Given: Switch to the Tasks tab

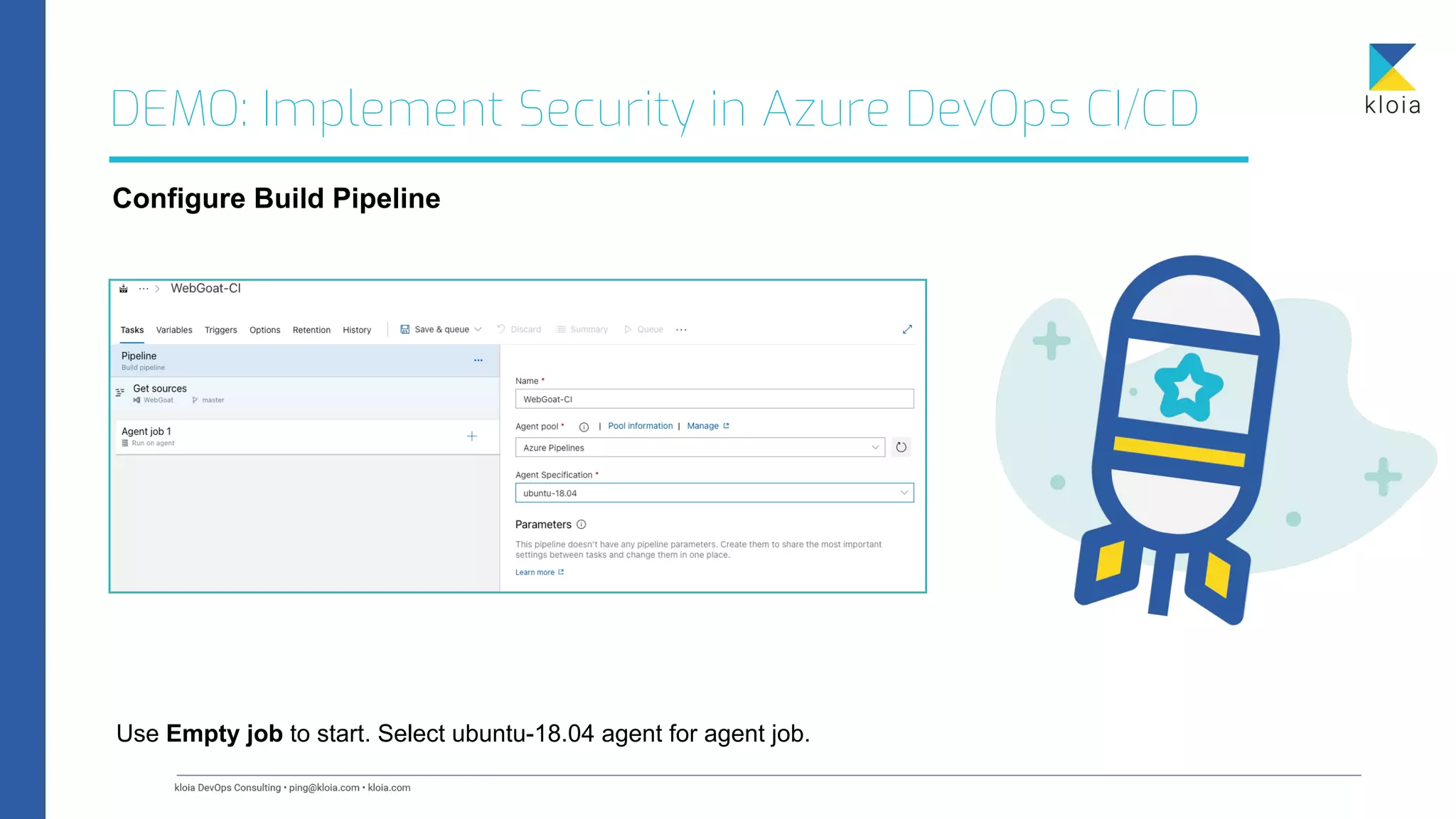Looking at the screenshot, I should pyautogui.click(x=132, y=330).
